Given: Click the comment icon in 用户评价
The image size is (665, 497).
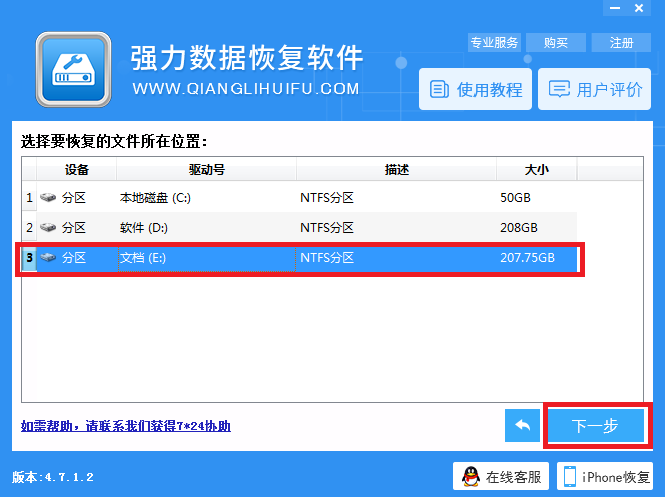Looking at the screenshot, I should (559, 89).
